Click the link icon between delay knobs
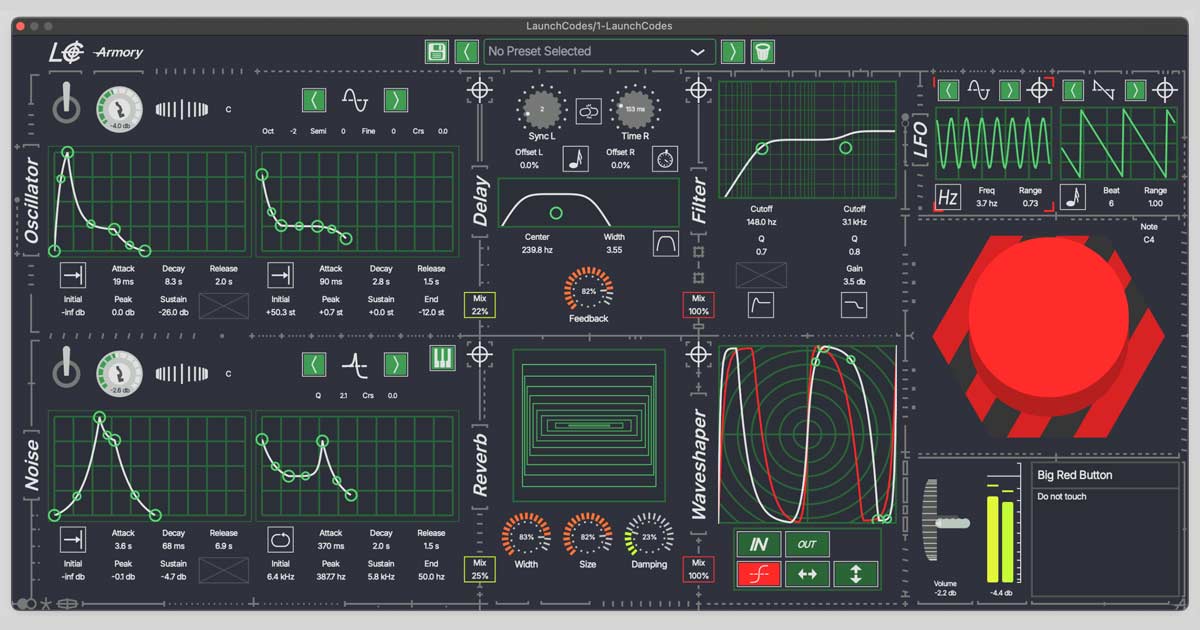This screenshot has width=1200, height=630. tap(588, 110)
